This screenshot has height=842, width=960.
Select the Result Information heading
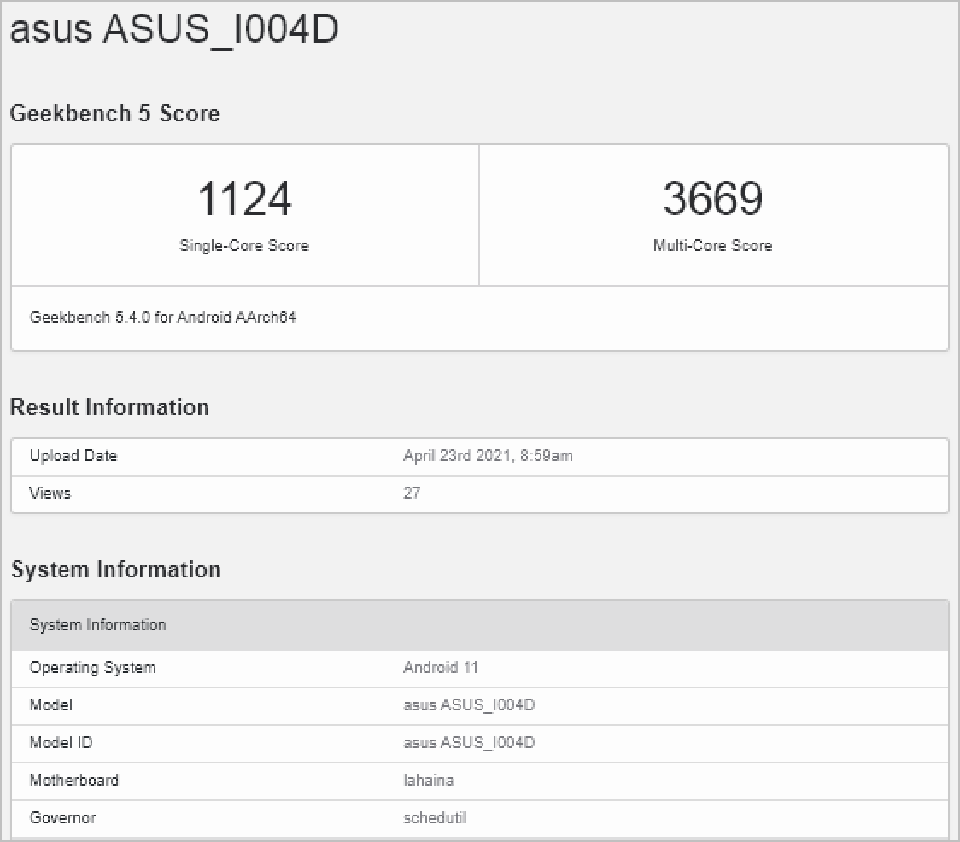[x=110, y=407]
